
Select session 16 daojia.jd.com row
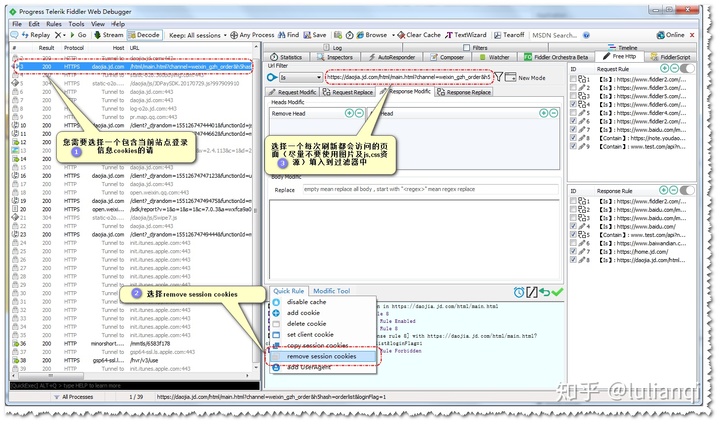132,175
